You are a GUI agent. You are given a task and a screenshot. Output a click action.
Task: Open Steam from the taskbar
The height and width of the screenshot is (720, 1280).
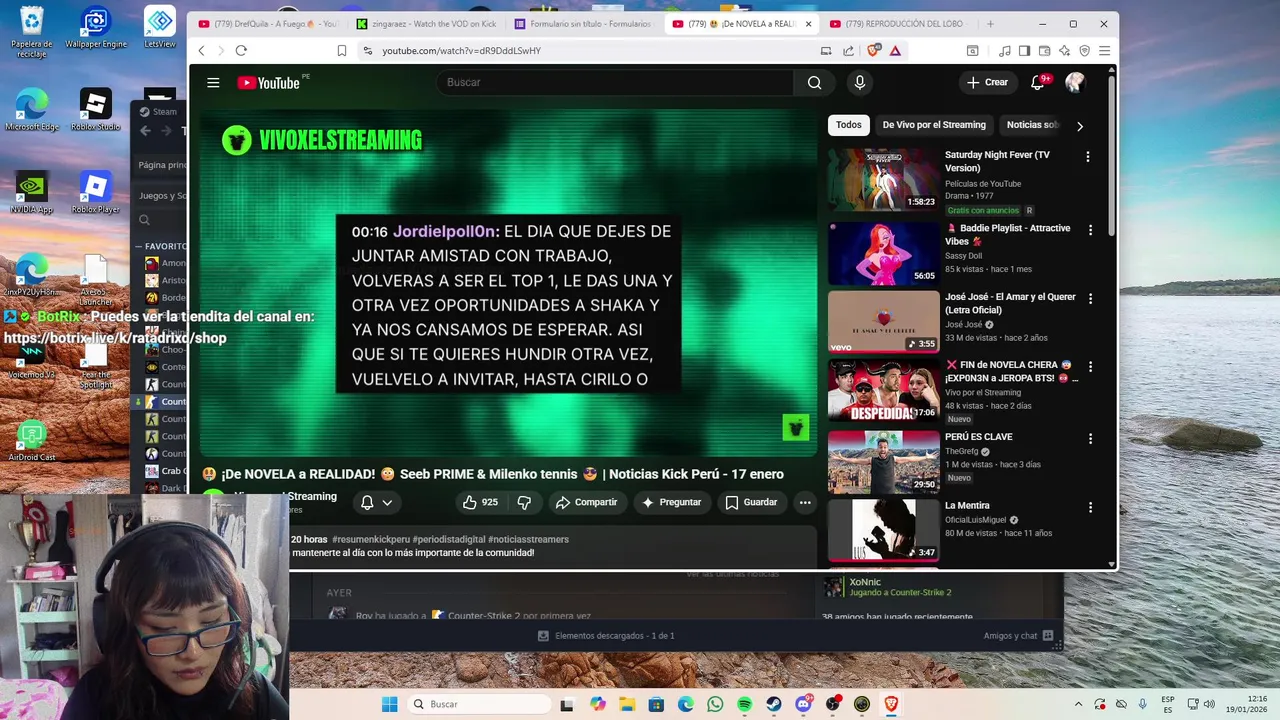point(774,704)
